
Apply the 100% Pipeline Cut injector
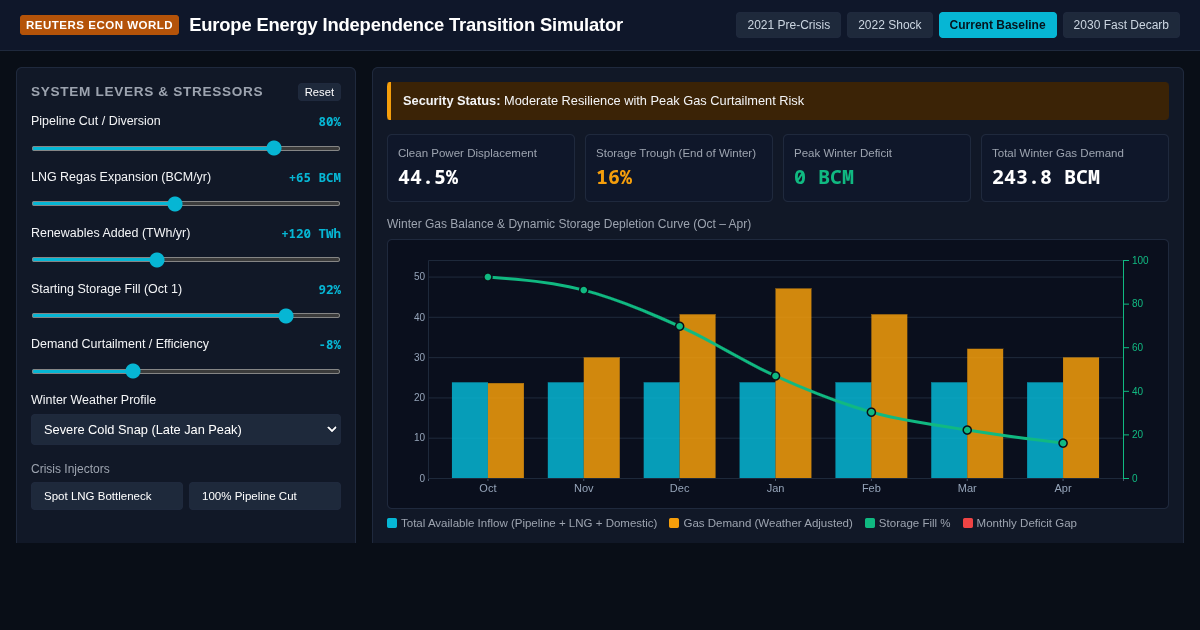[265, 496]
